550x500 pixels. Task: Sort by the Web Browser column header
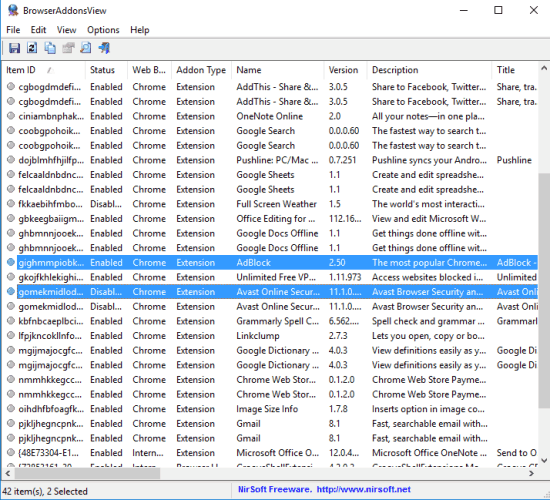pyautogui.click(x=149, y=70)
